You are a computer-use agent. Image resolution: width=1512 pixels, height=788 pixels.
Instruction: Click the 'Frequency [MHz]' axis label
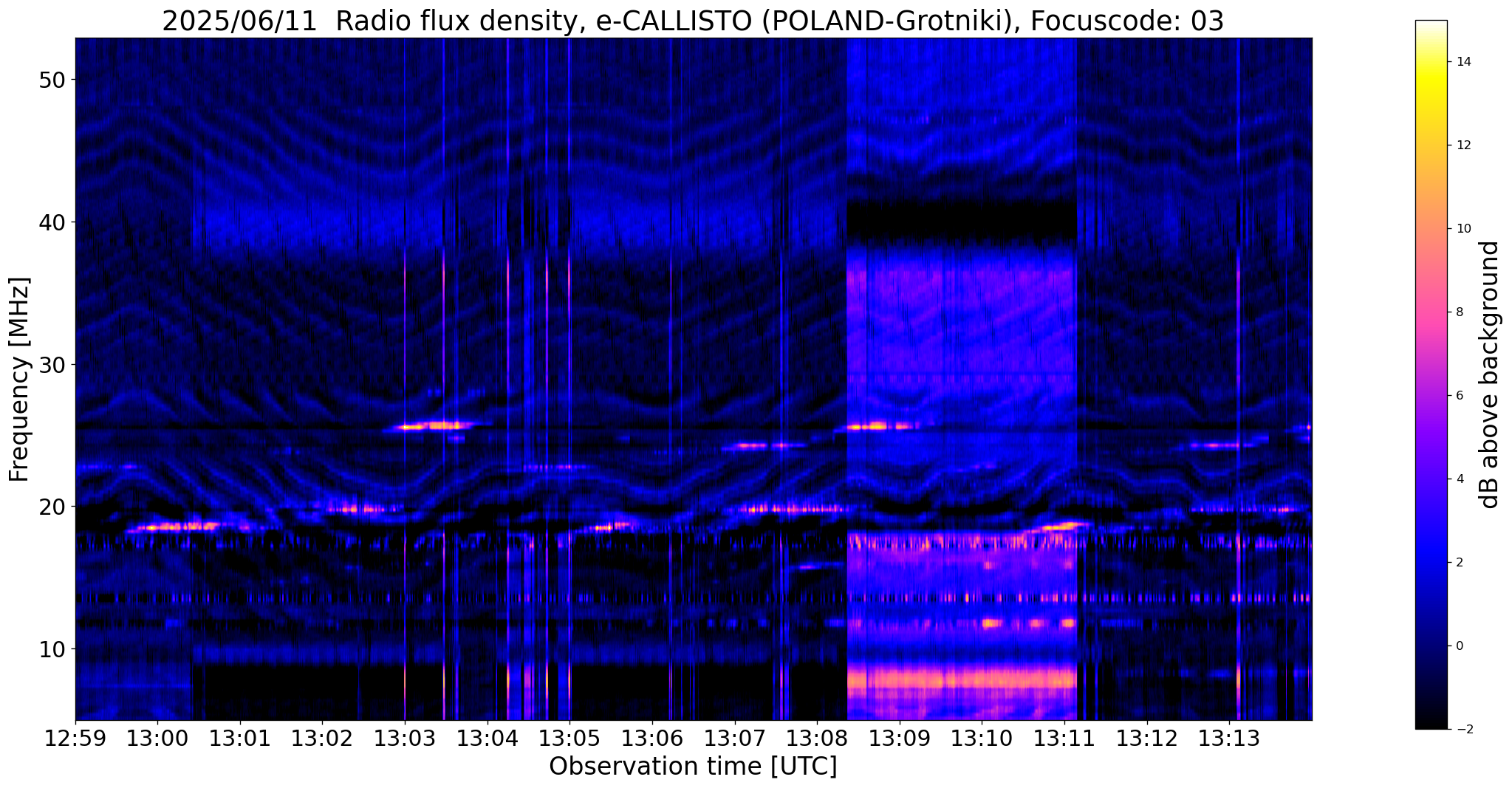pyautogui.click(x=20, y=380)
